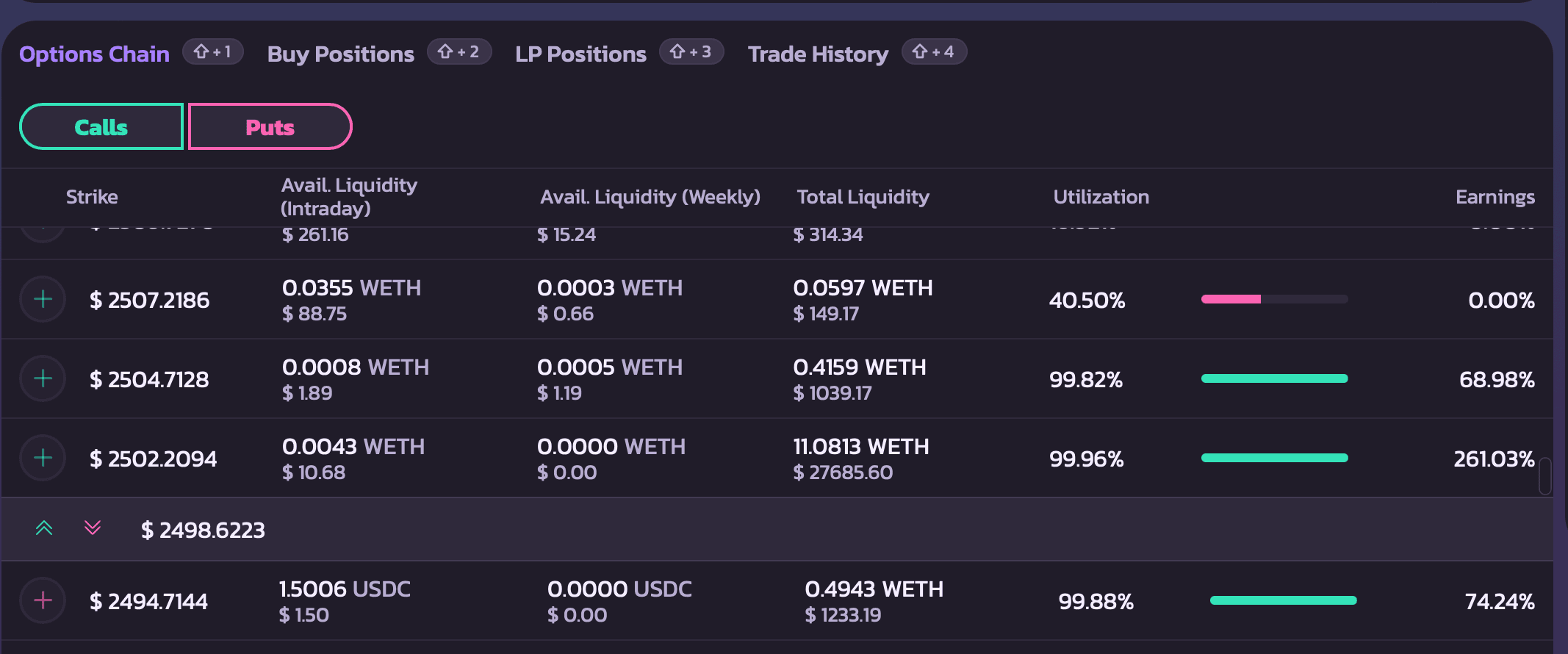Click the Shift+1 shortcut badge

[x=212, y=51]
